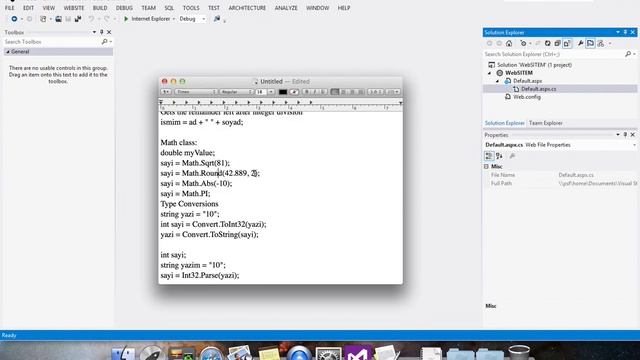
Task: Click the Home icon in Solution Explorer toolbar
Action: [509, 43]
